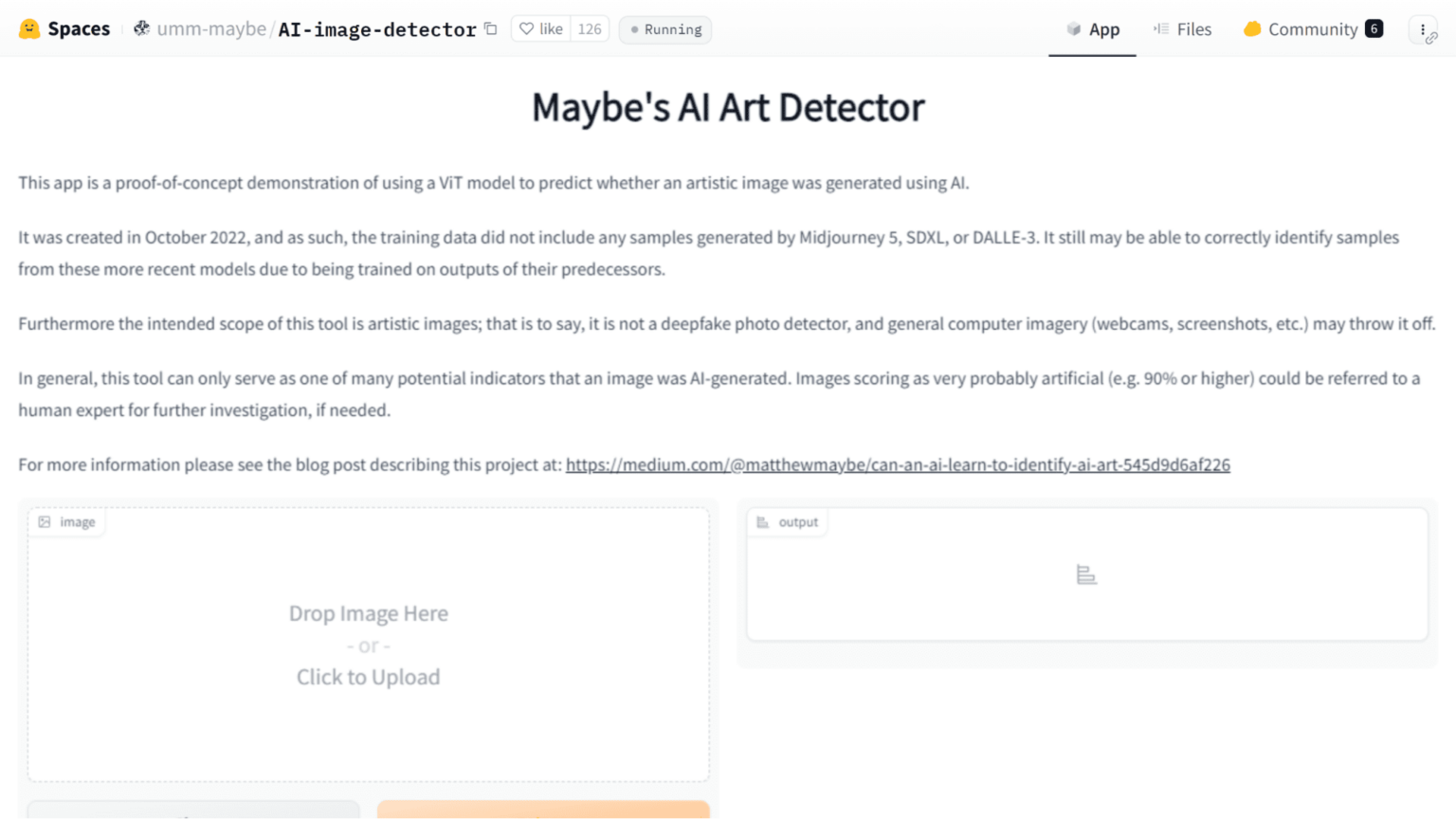This screenshot has height=819, width=1456.
Task: Click the bar chart icon inside the output panel
Action: [x=1086, y=574]
